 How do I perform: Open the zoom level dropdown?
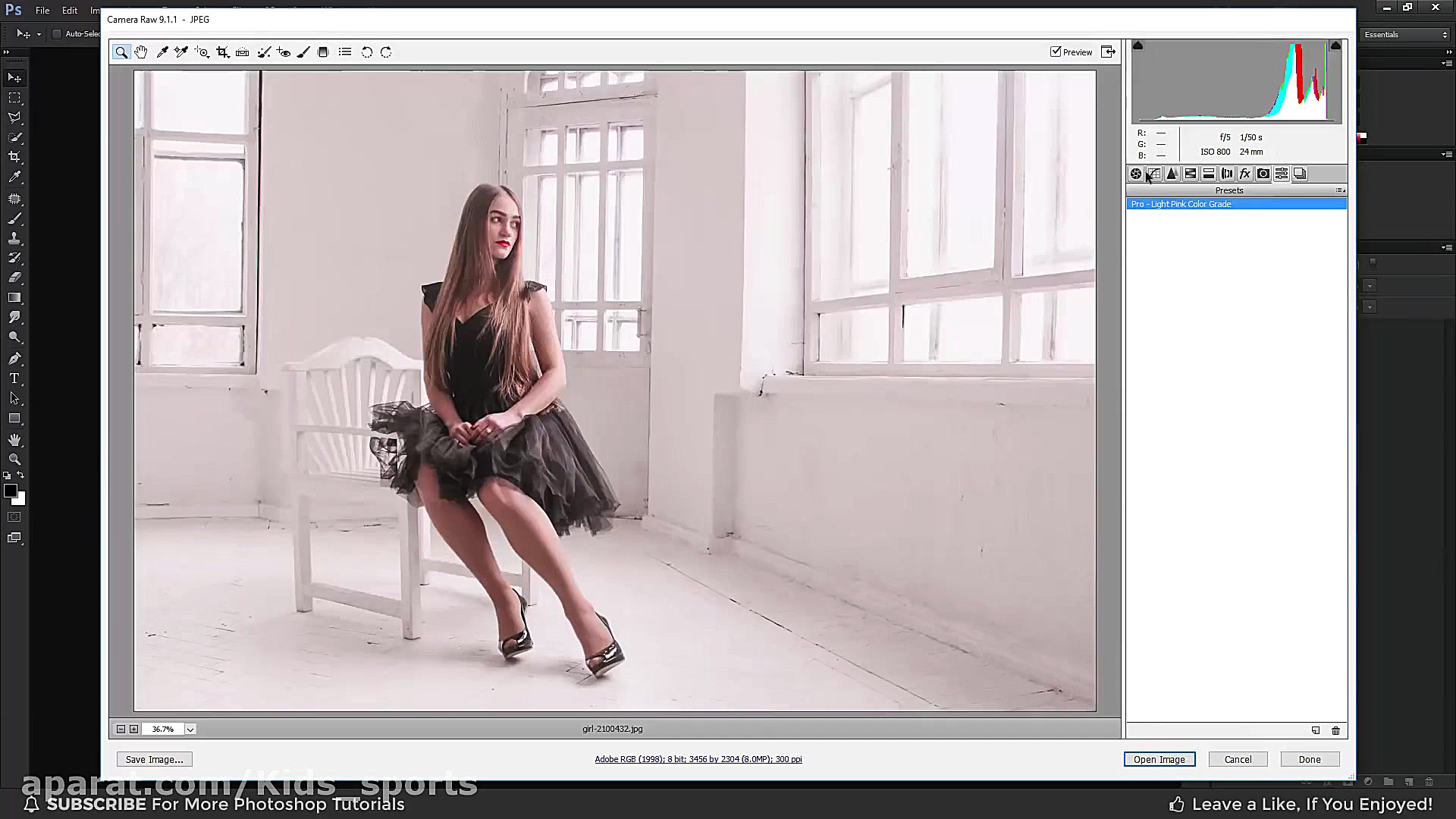point(190,730)
